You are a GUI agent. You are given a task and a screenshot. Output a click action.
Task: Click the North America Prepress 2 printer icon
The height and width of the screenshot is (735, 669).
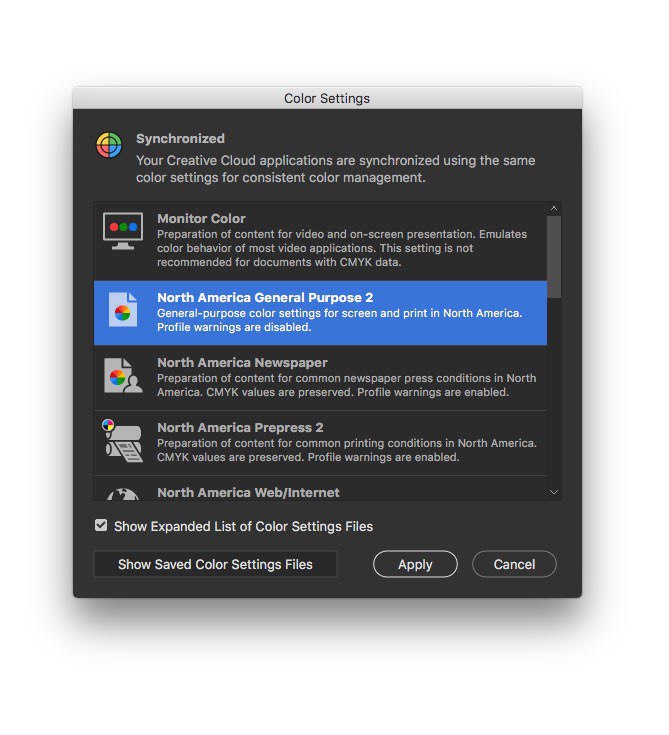[x=123, y=441]
